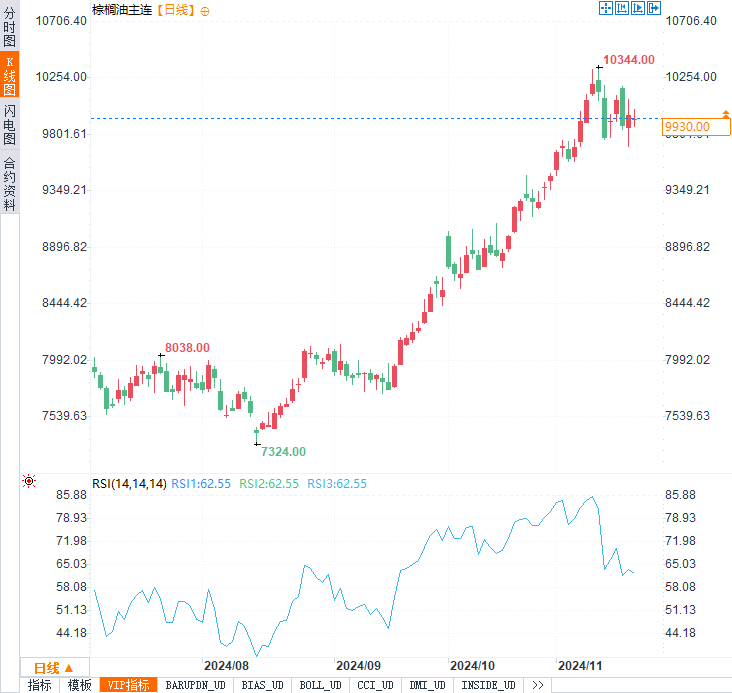Open the 合约资料 side tab
732x693 pixels.
[10, 183]
